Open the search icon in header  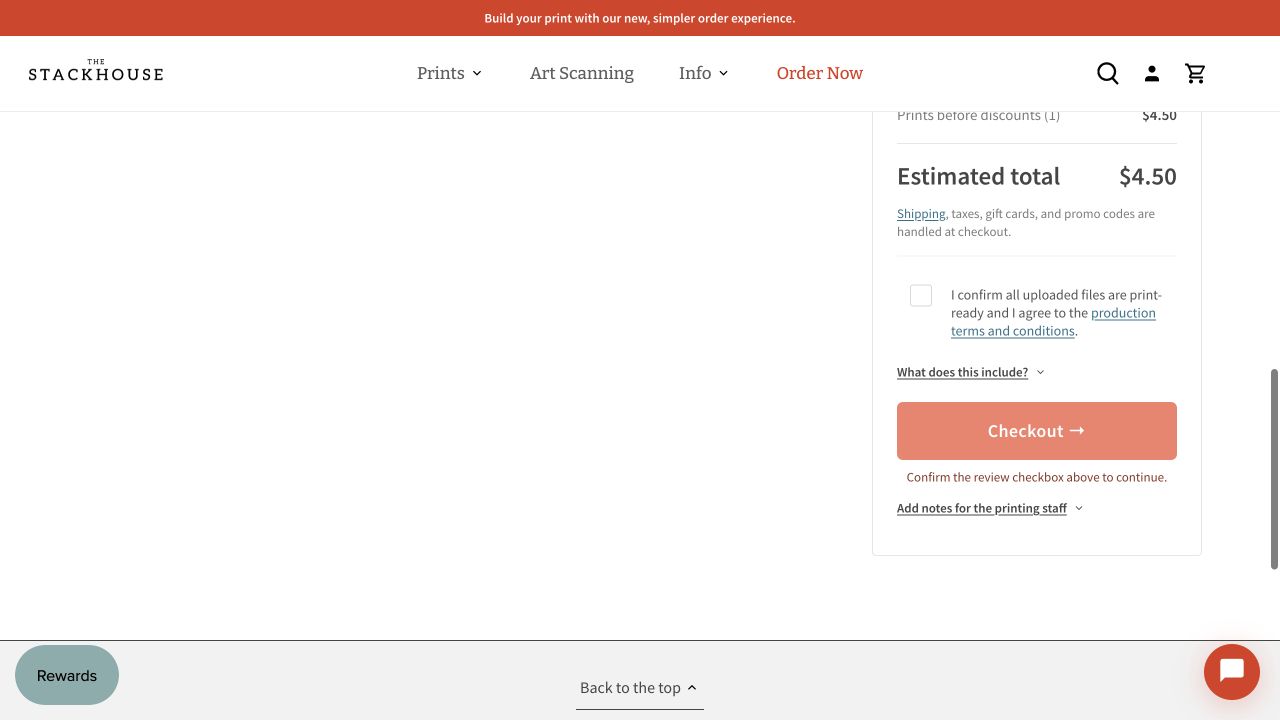tap(1108, 73)
